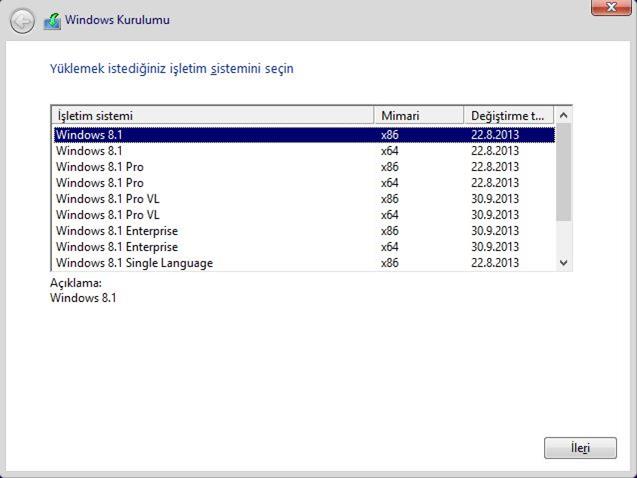
Task: Sort by İşletim sistemi column header
Action: click(212, 116)
